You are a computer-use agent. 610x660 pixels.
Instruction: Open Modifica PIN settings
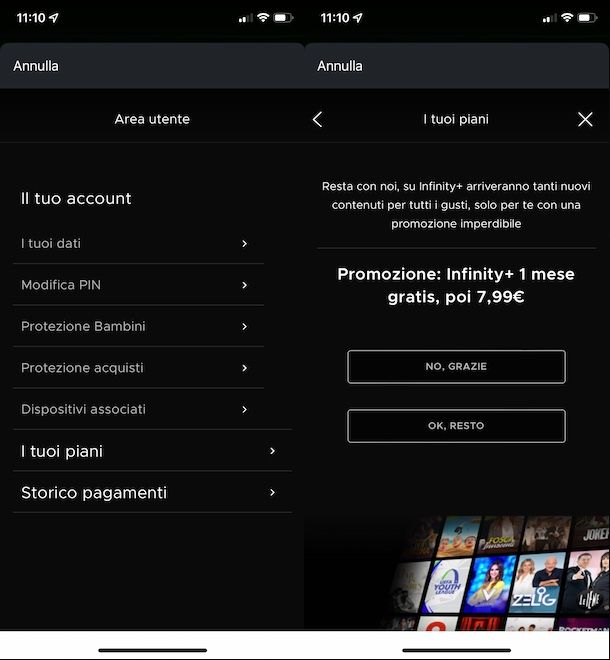pyautogui.click(x=139, y=285)
